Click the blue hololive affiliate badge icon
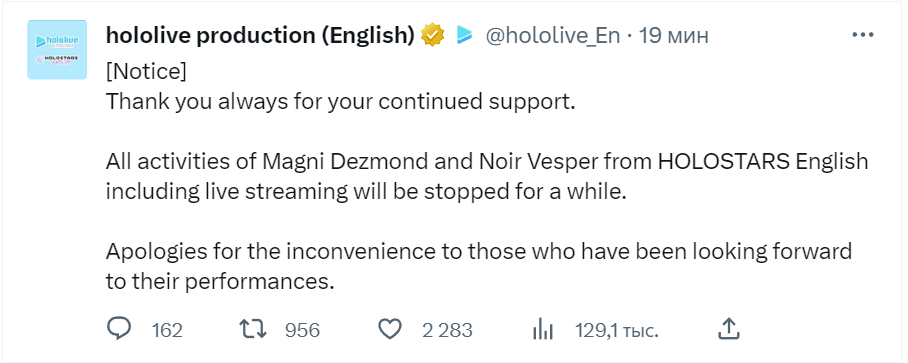 (464, 35)
